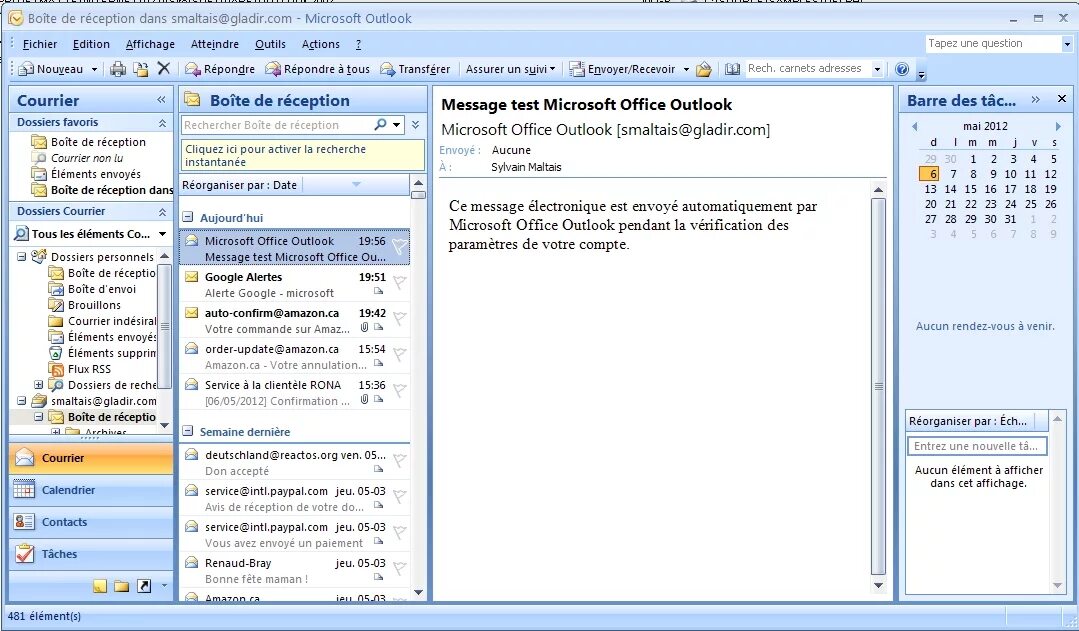Viewport: 1079px width, 631px height.
Task: Collapse the Dossiers favoris section
Action: (162, 123)
